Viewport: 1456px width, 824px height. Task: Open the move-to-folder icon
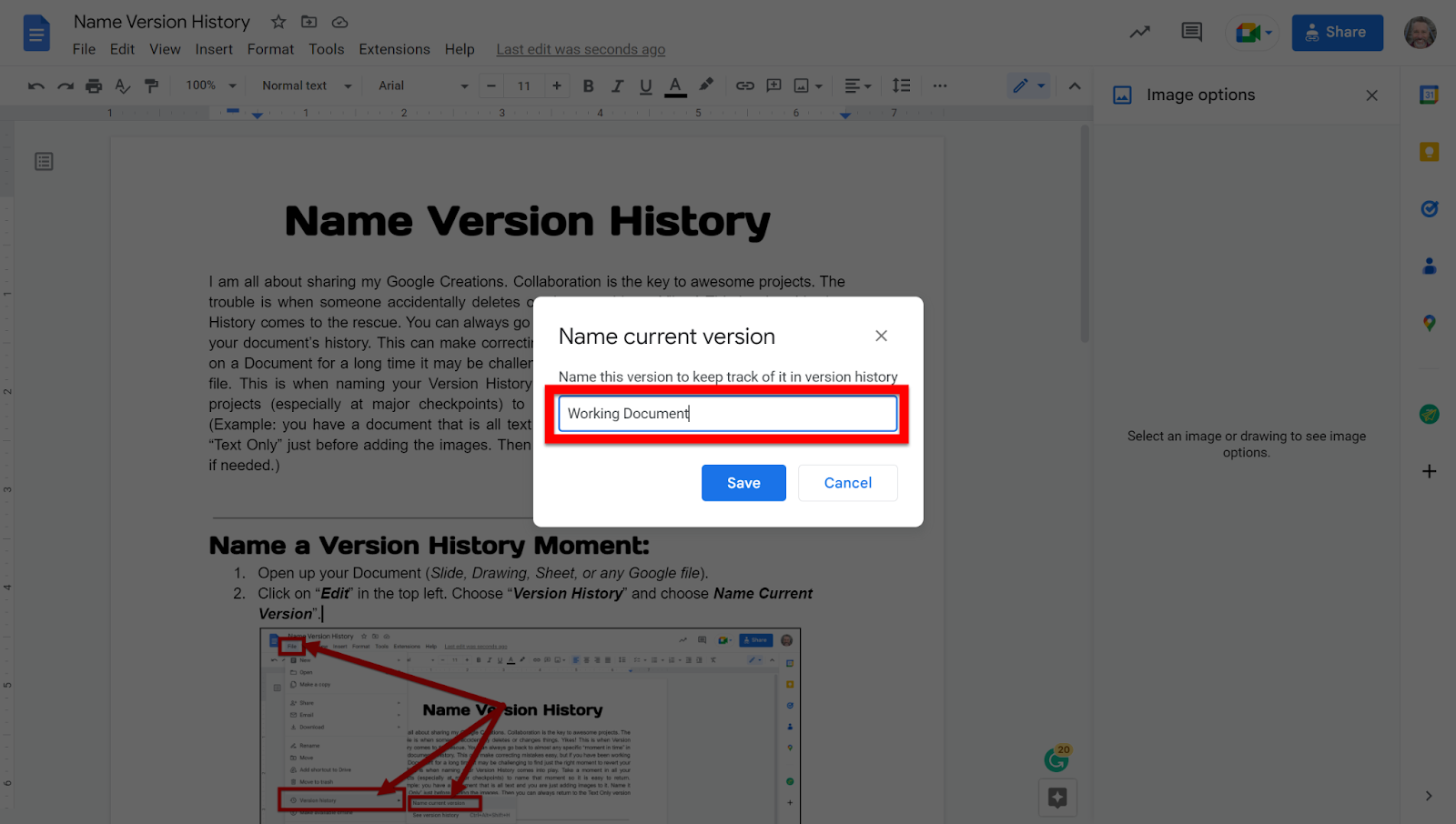pyautogui.click(x=309, y=22)
